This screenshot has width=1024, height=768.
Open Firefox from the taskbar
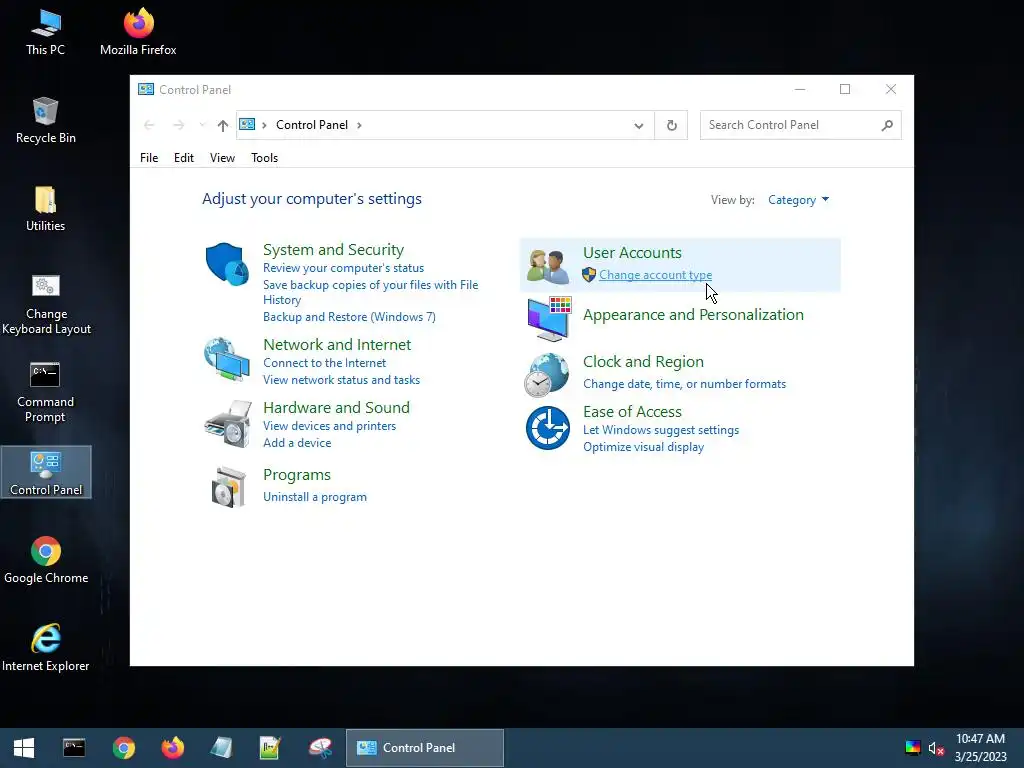point(172,748)
